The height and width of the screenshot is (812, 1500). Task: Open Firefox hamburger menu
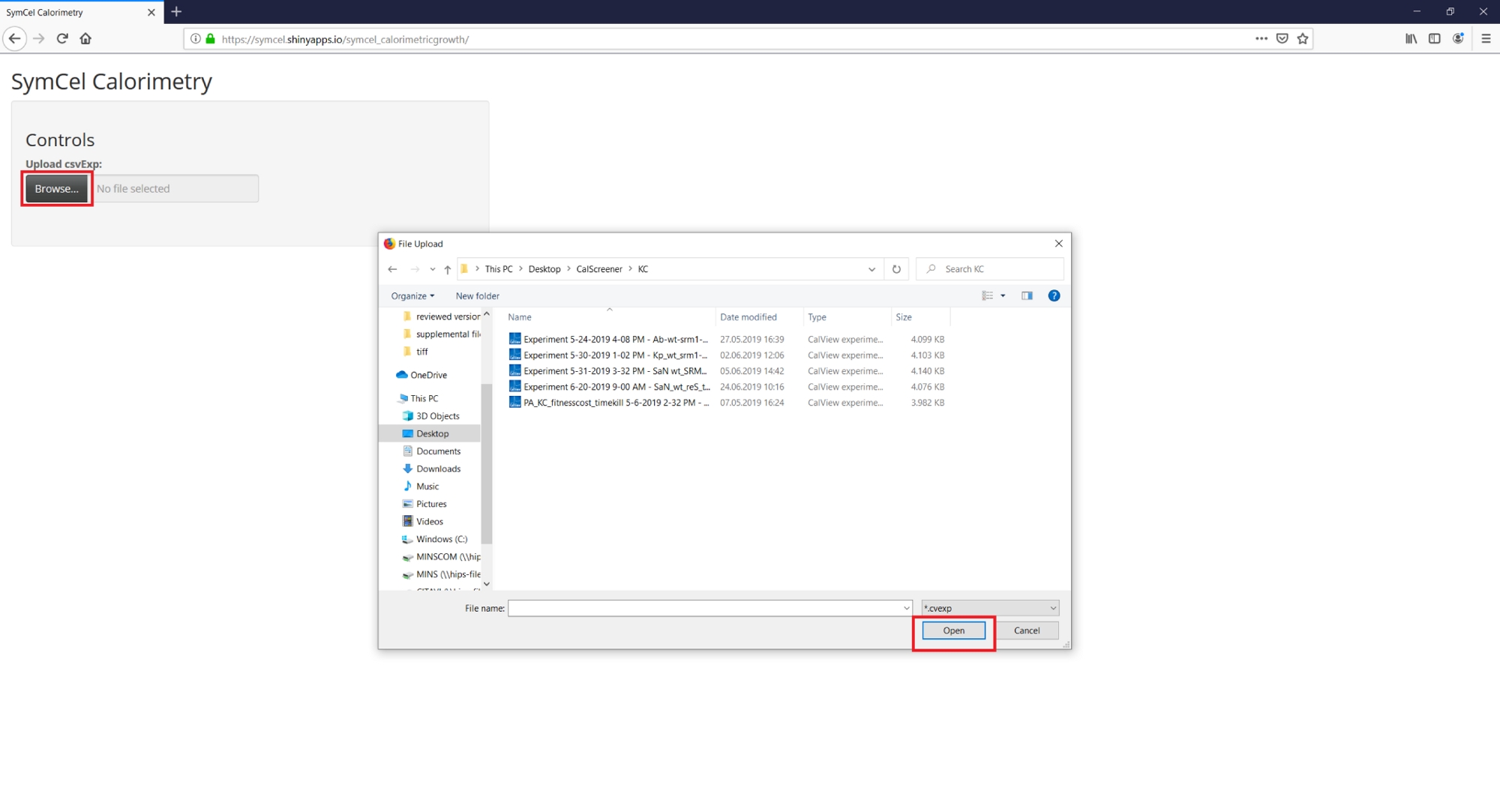point(1486,39)
